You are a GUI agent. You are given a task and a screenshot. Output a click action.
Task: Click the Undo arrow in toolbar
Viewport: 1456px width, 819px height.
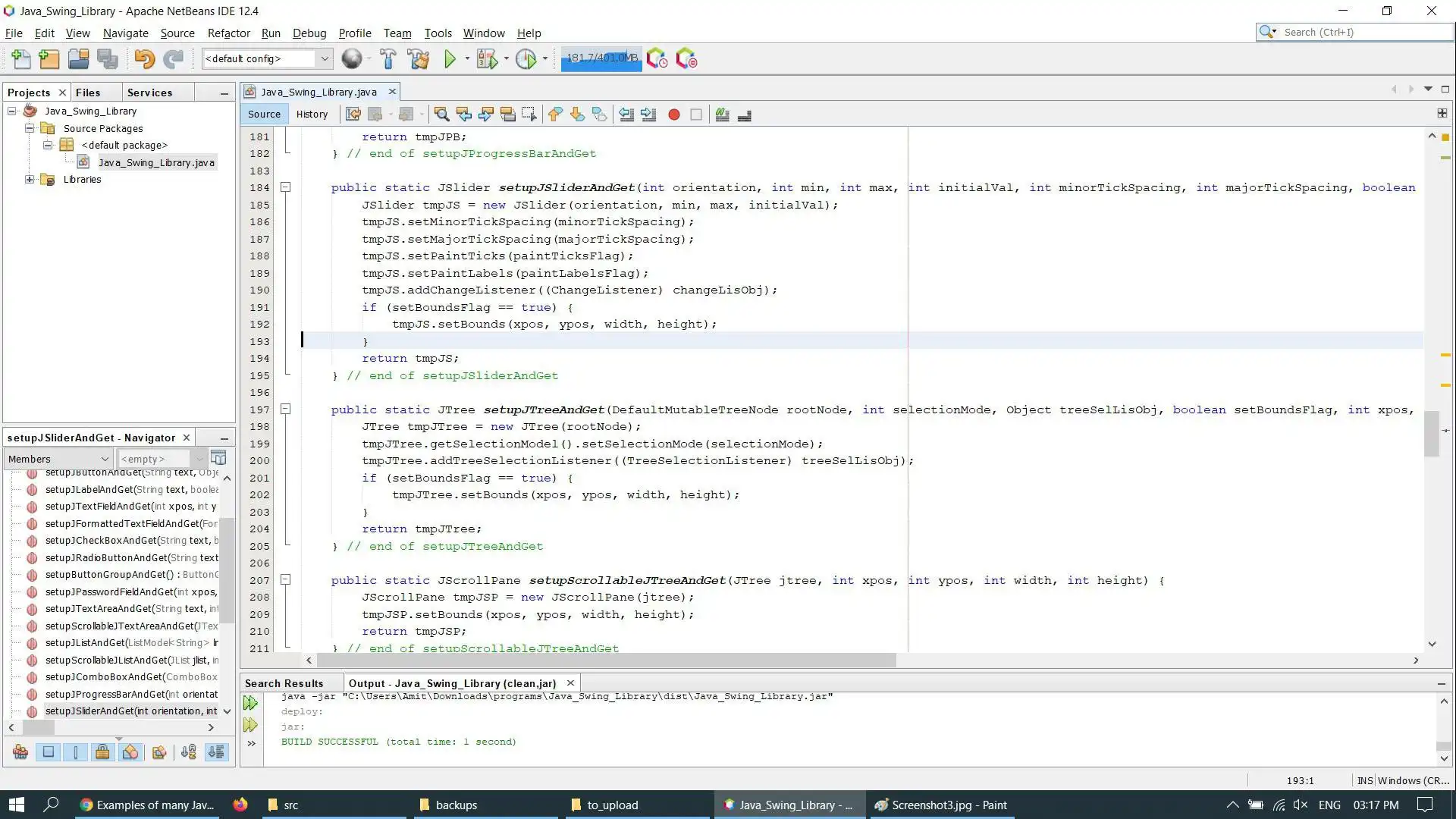coord(143,58)
